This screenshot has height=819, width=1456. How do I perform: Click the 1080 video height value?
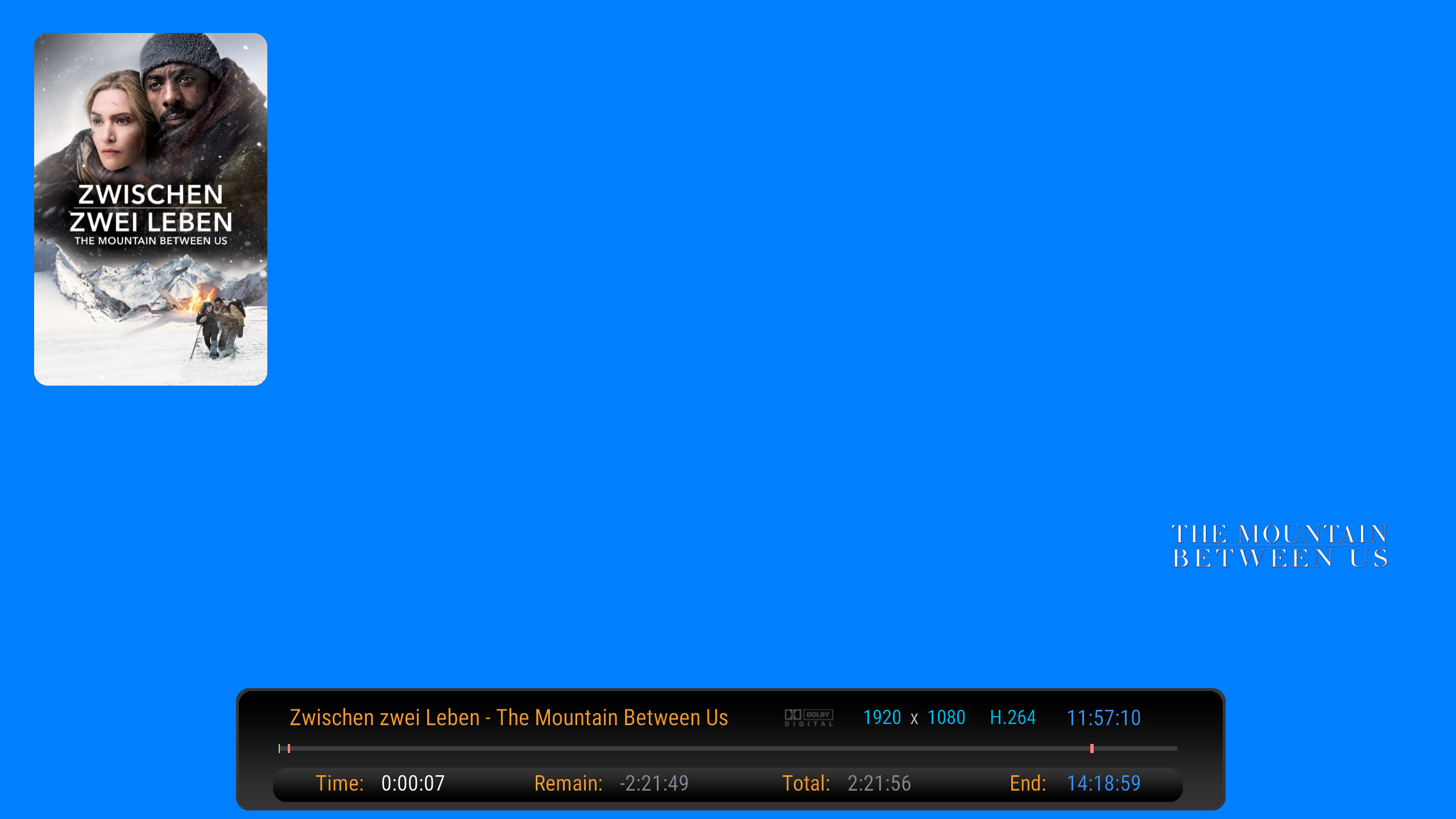click(x=946, y=718)
